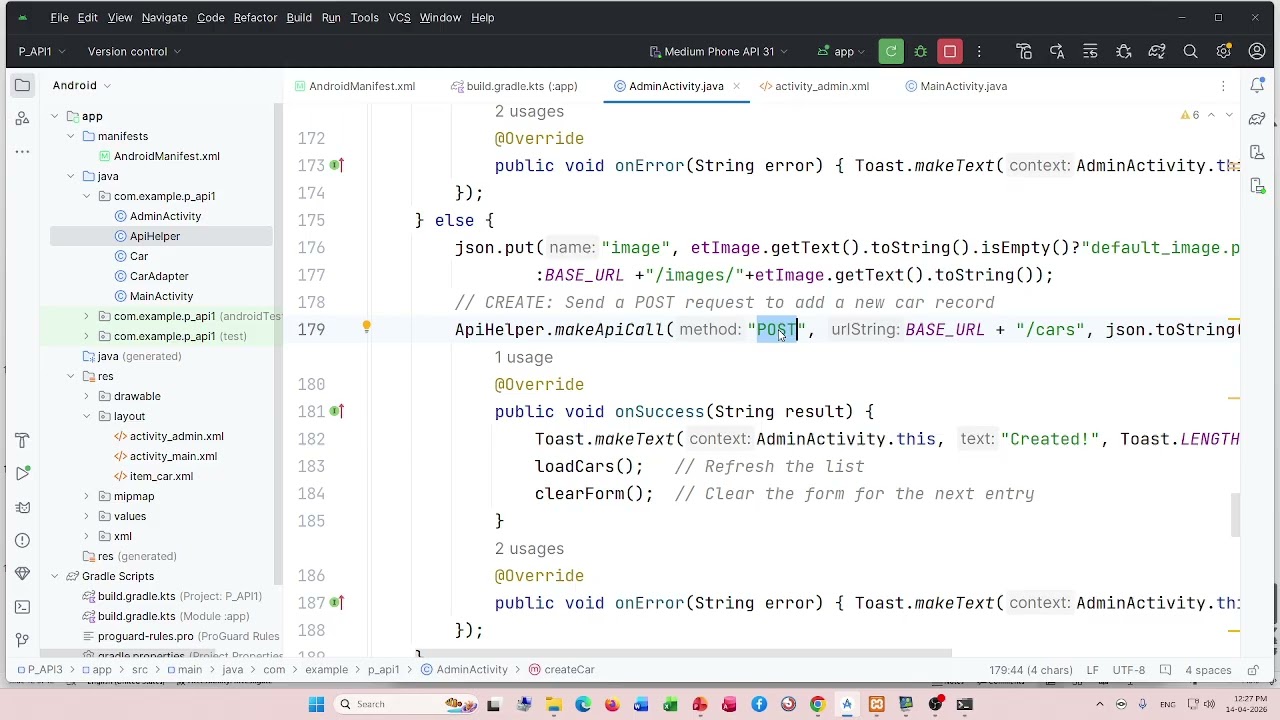Switch to the build.gradle.kts (:app) tab
Viewport: 1280px width, 720px height.
coord(515,86)
